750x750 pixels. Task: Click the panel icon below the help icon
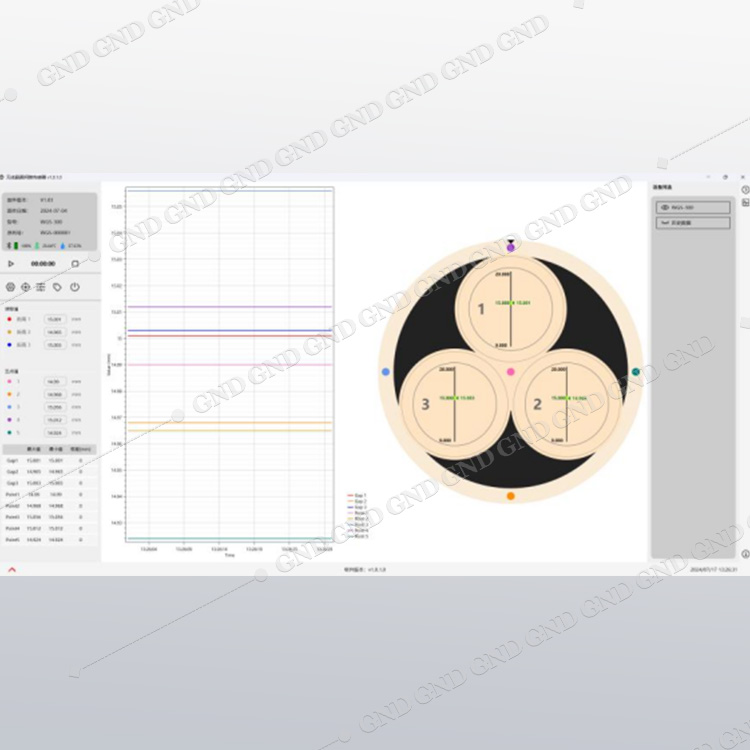[x=745, y=203]
